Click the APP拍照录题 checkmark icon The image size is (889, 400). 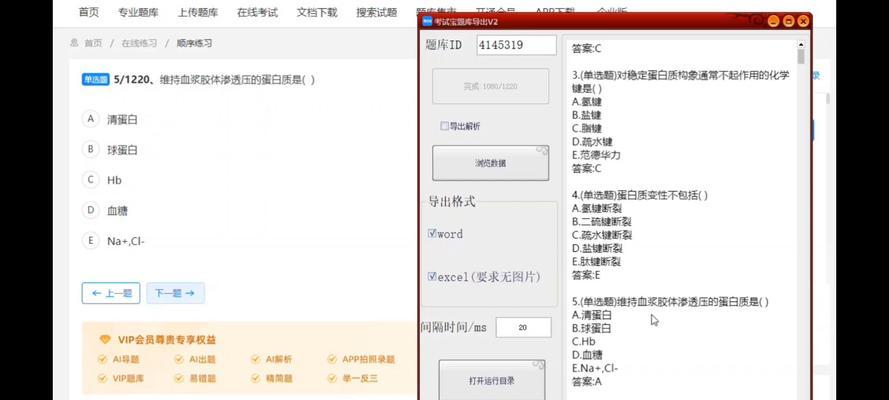coord(332,359)
